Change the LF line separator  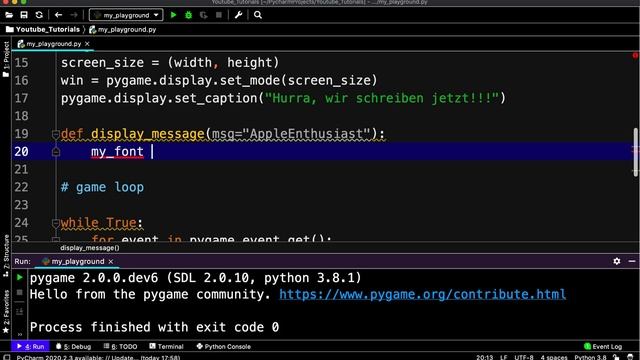click(x=504, y=358)
